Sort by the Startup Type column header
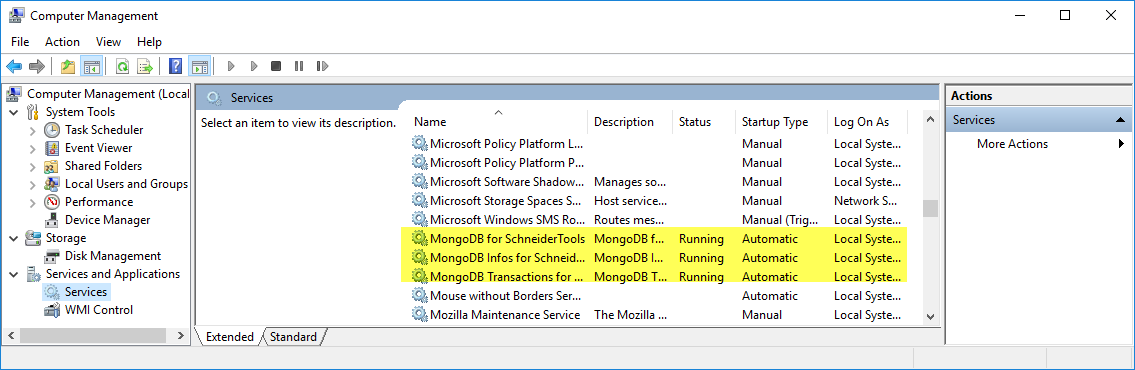This screenshot has height=370, width=1135. (781, 122)
